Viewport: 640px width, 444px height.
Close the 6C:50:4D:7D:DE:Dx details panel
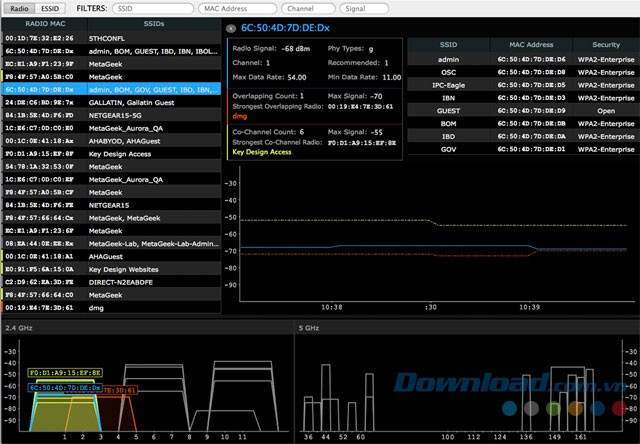pos(232,30)
